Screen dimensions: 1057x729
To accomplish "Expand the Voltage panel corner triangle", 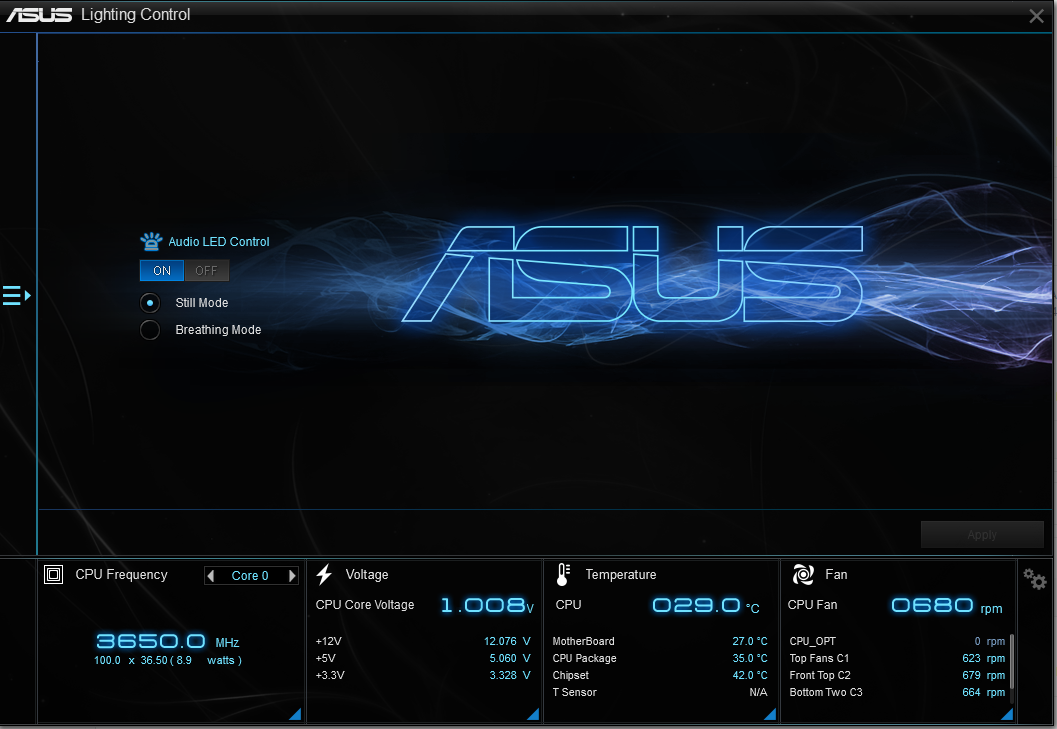I will coord(533,714).
